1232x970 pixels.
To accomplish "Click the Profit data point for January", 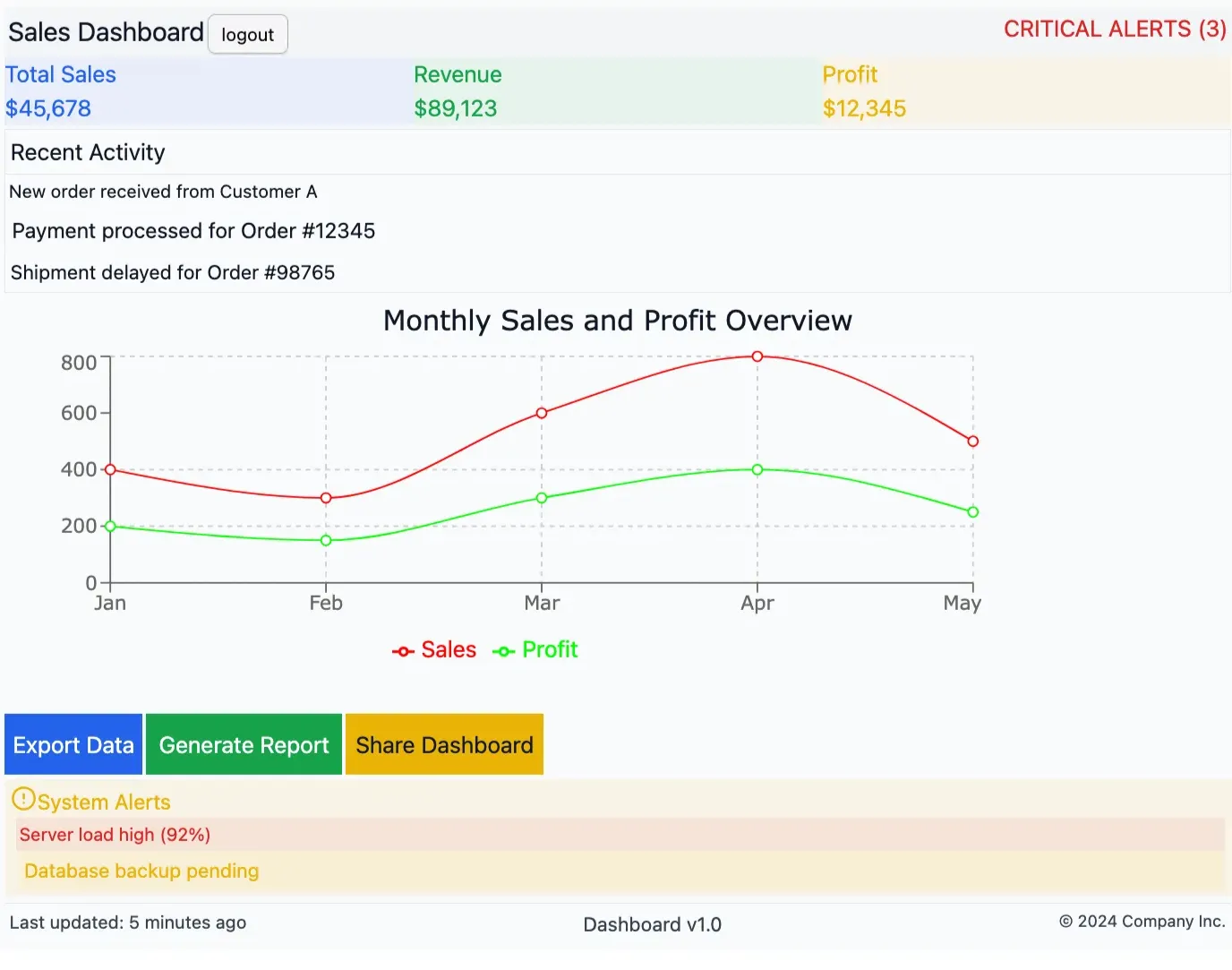I will pyautogui.click(x=110, y=527).
